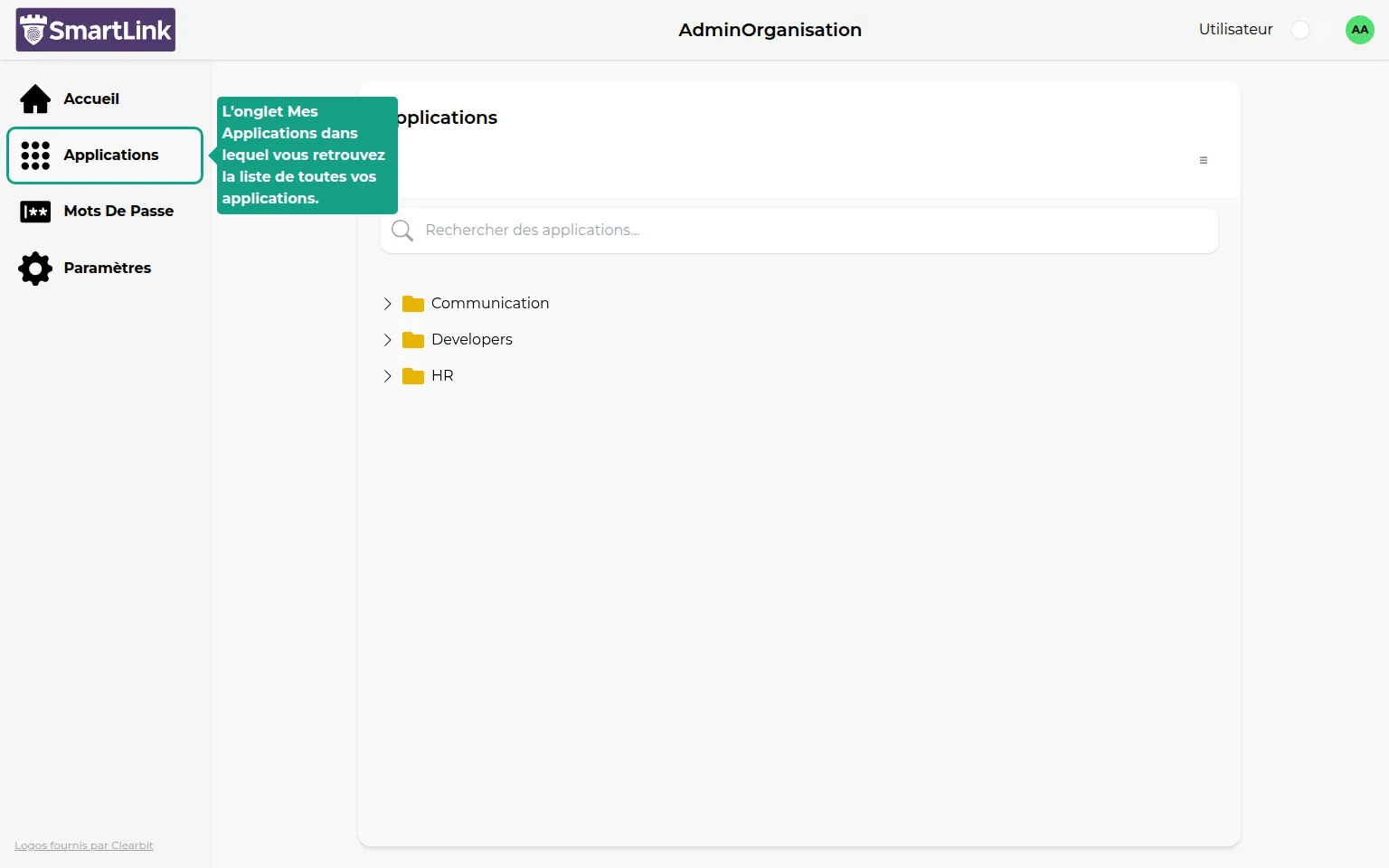The width and height of the screenshot is (1389, 868).
Task: Click the Mots De Passe password icon
Action: [x=35, y=212]
